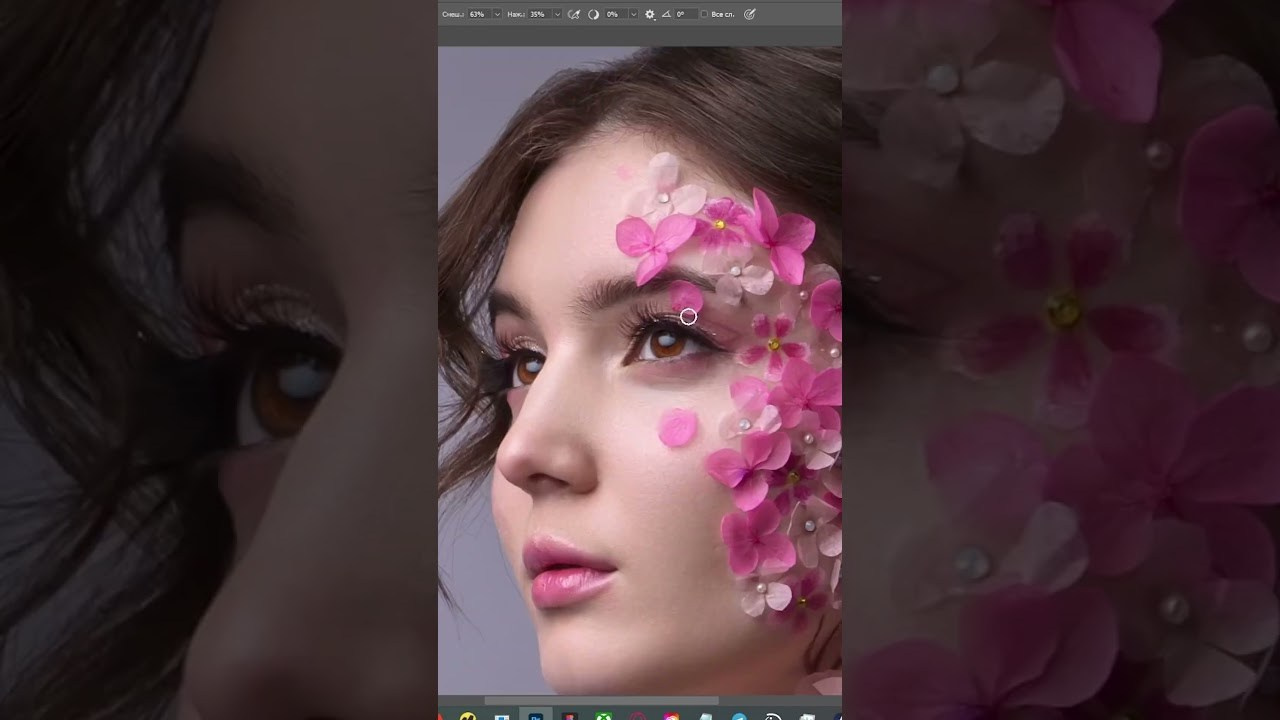This screenshot has height=720, width=1280.
Task: Open the Xbox app from the taskbar
Action: click(x=604, y=716)
